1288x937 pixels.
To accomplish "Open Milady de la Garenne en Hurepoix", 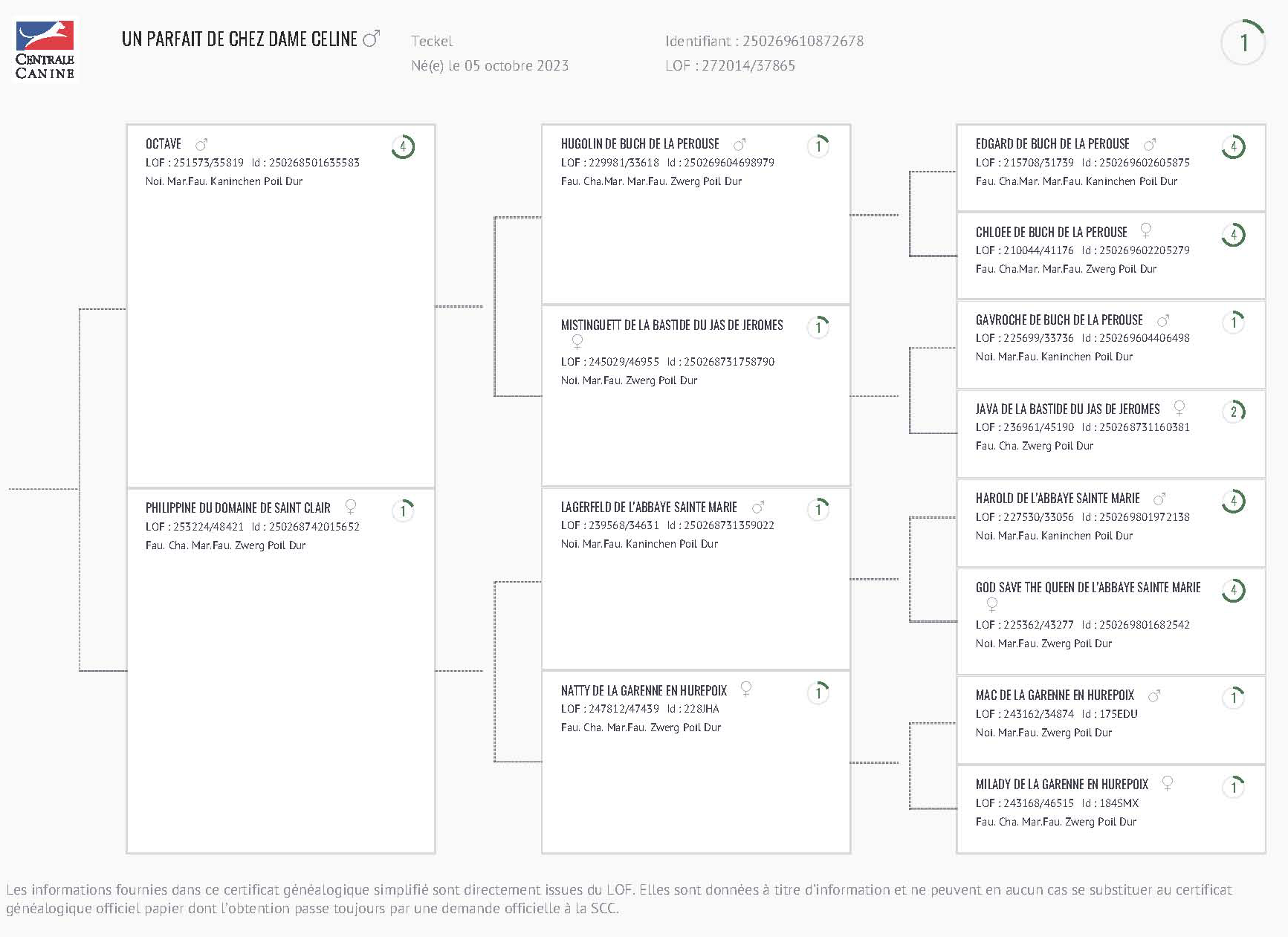I will click(x=1062, y=785).
